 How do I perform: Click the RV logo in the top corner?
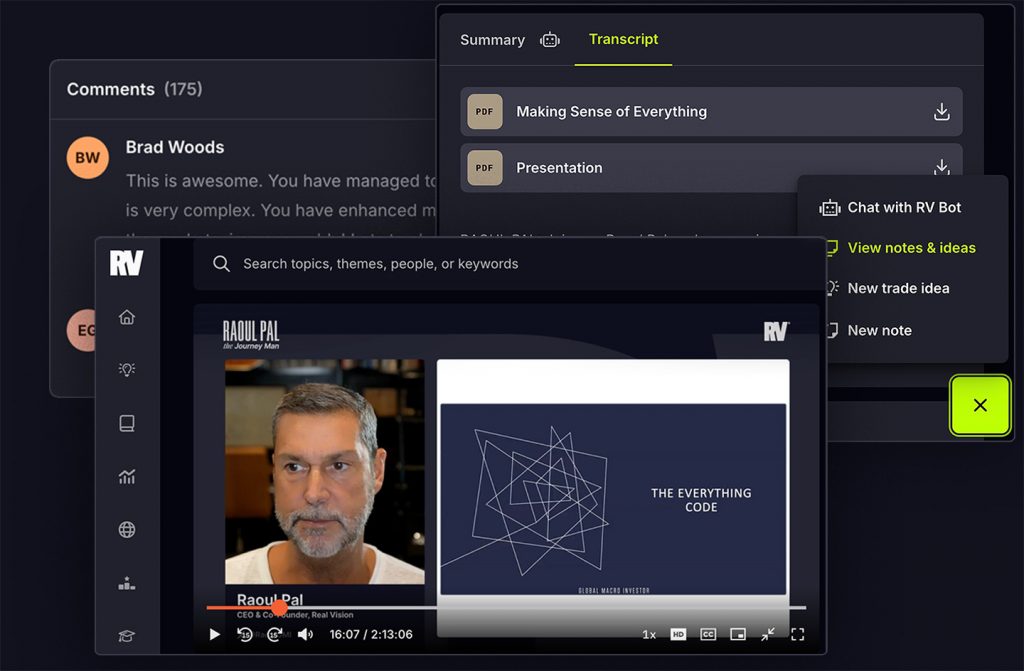click(124, 262)
